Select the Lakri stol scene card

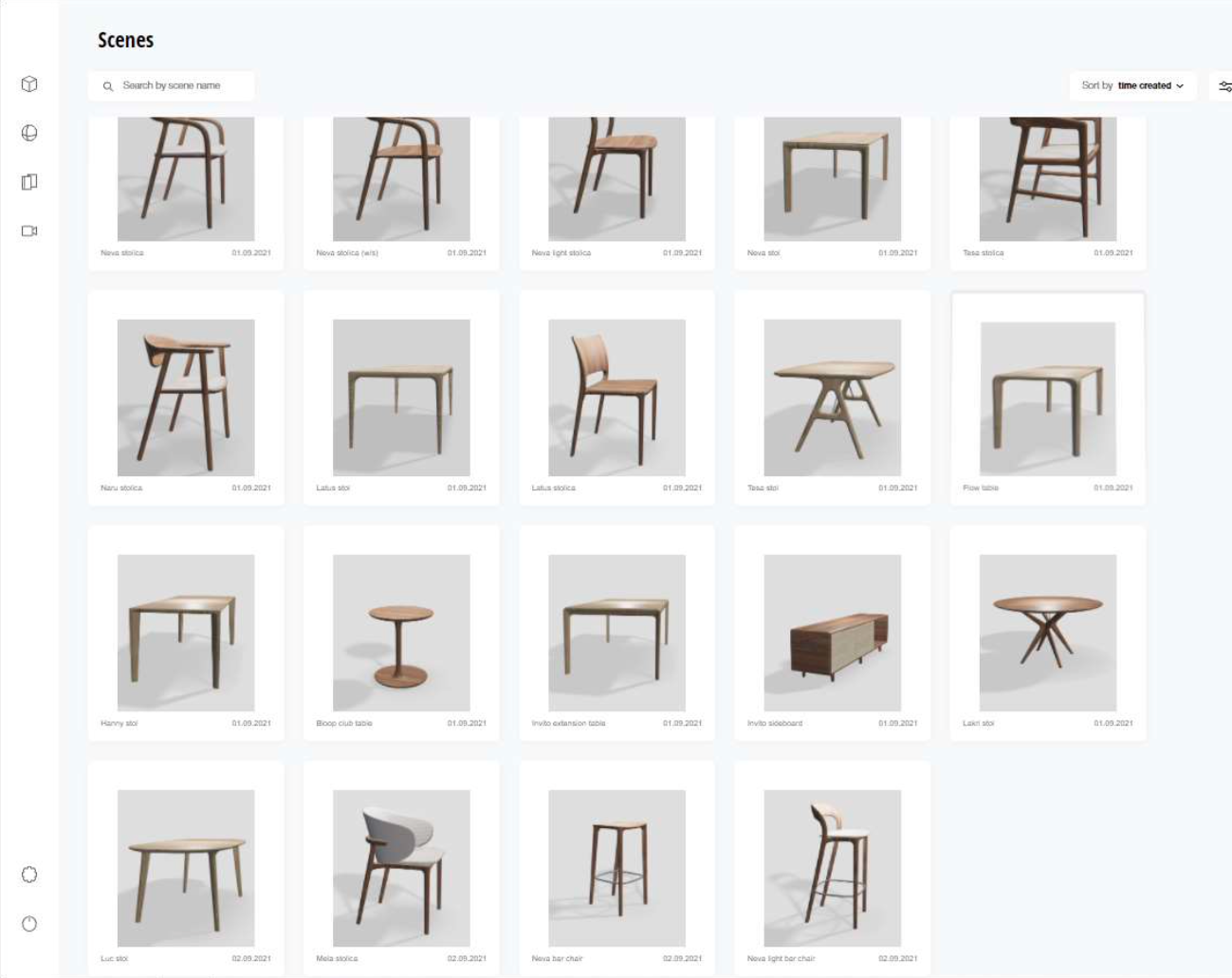pyautogui.click(x=1048, y=633)
